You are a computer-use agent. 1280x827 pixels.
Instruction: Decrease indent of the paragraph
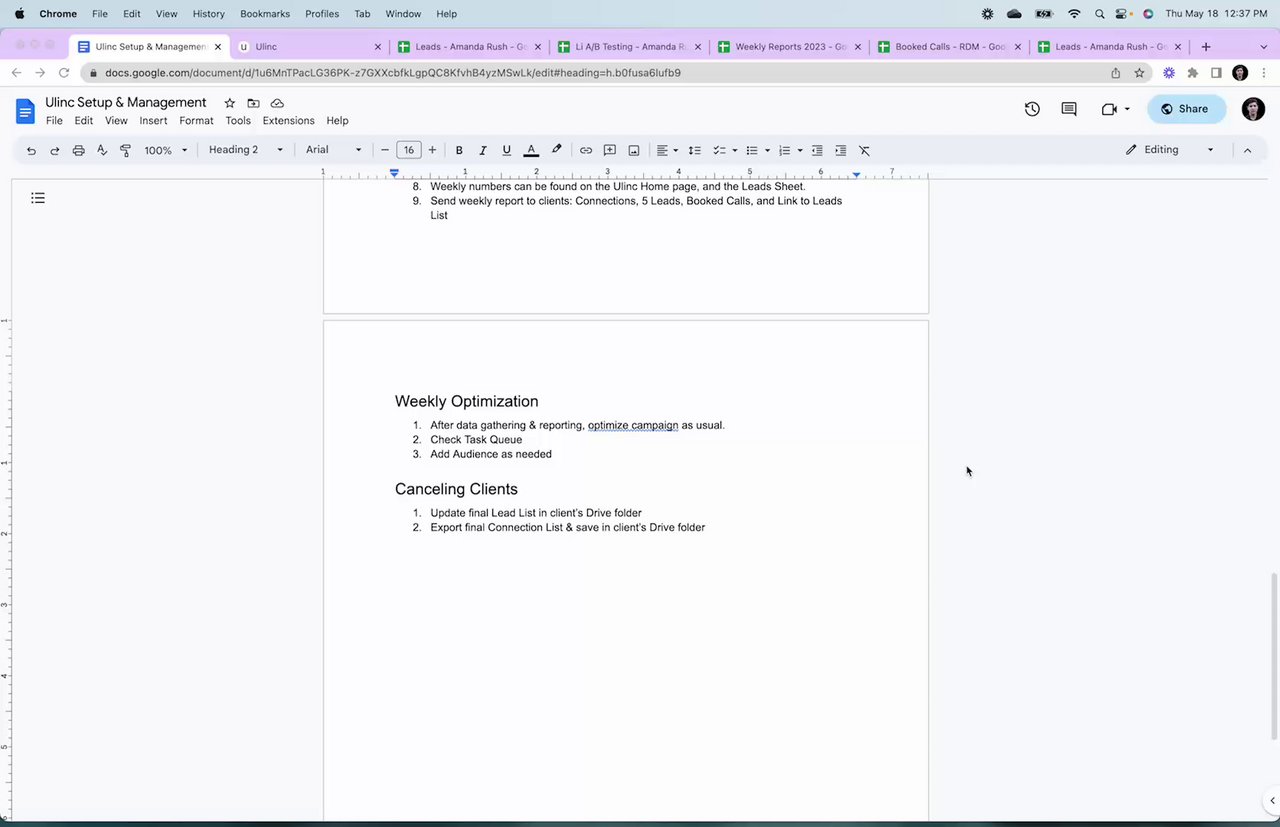pyautogui.click(x=817, y=150)
